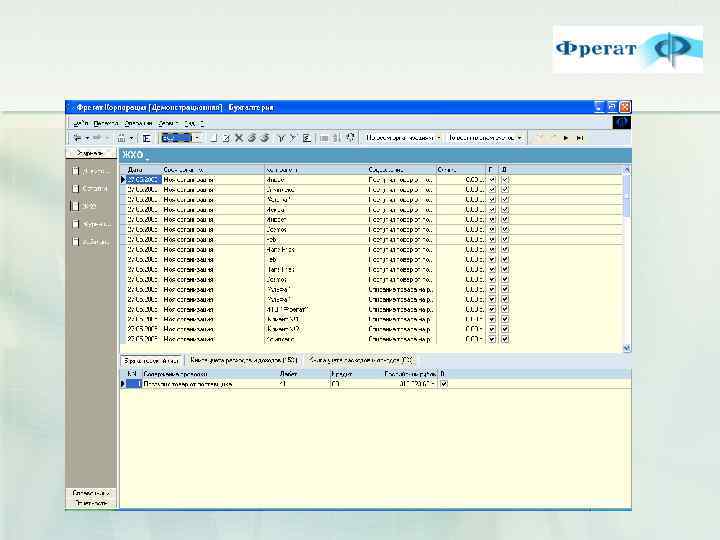720x540 pixels.
Task: Click the Справочники button at sidebar bottom
Action: (x=91, y=493)
